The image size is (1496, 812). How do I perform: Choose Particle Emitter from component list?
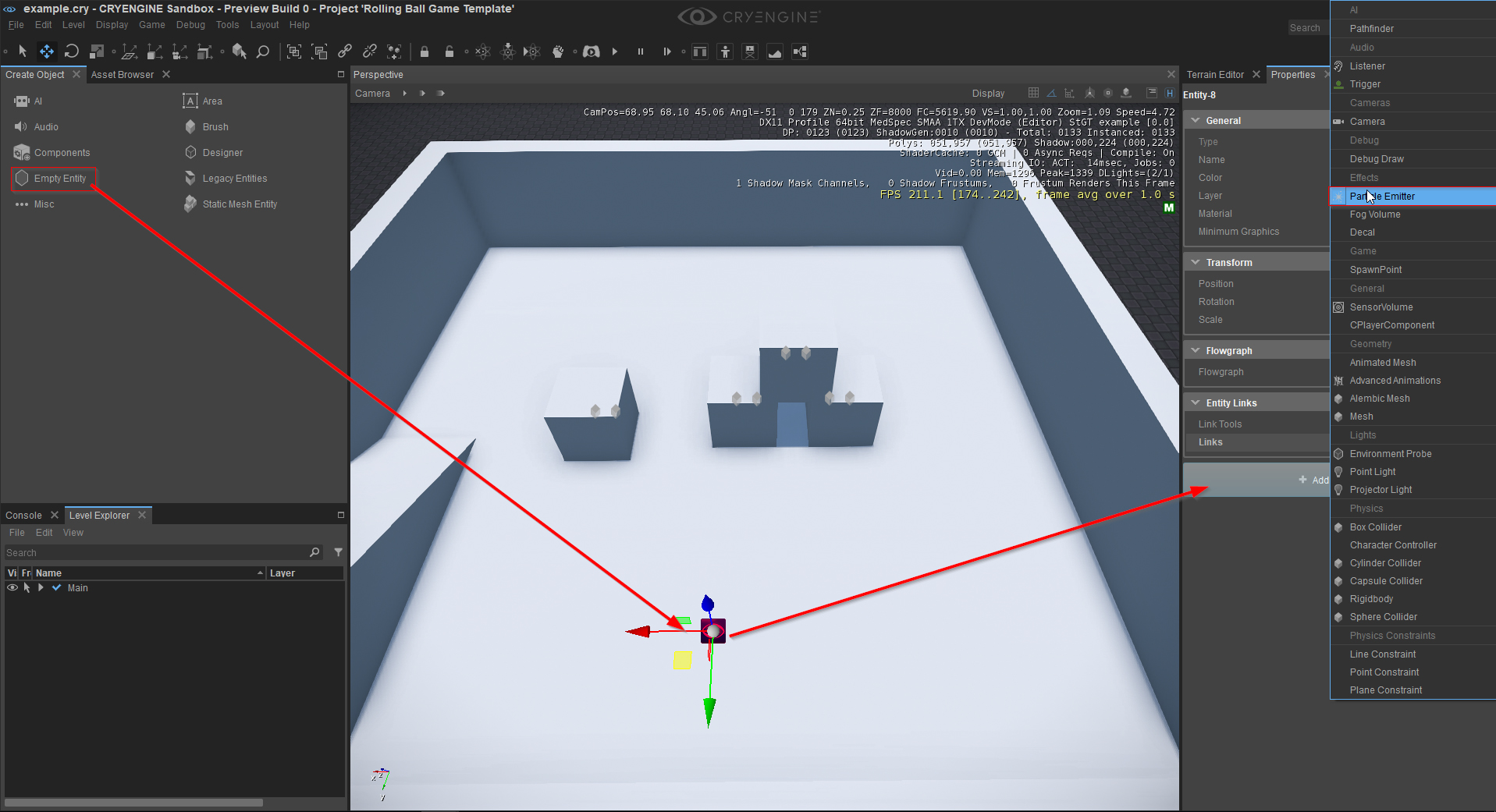click(1412, 196)
